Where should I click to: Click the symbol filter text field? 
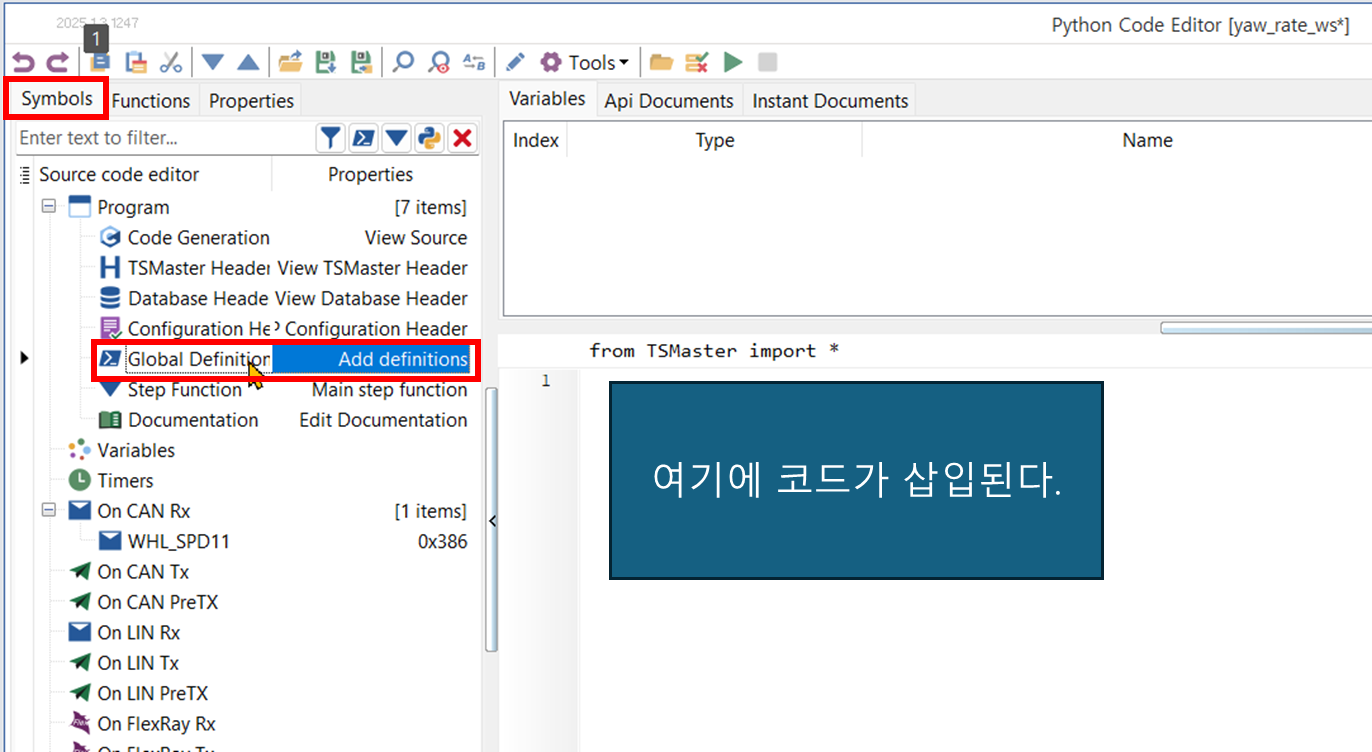coord(165,138)
